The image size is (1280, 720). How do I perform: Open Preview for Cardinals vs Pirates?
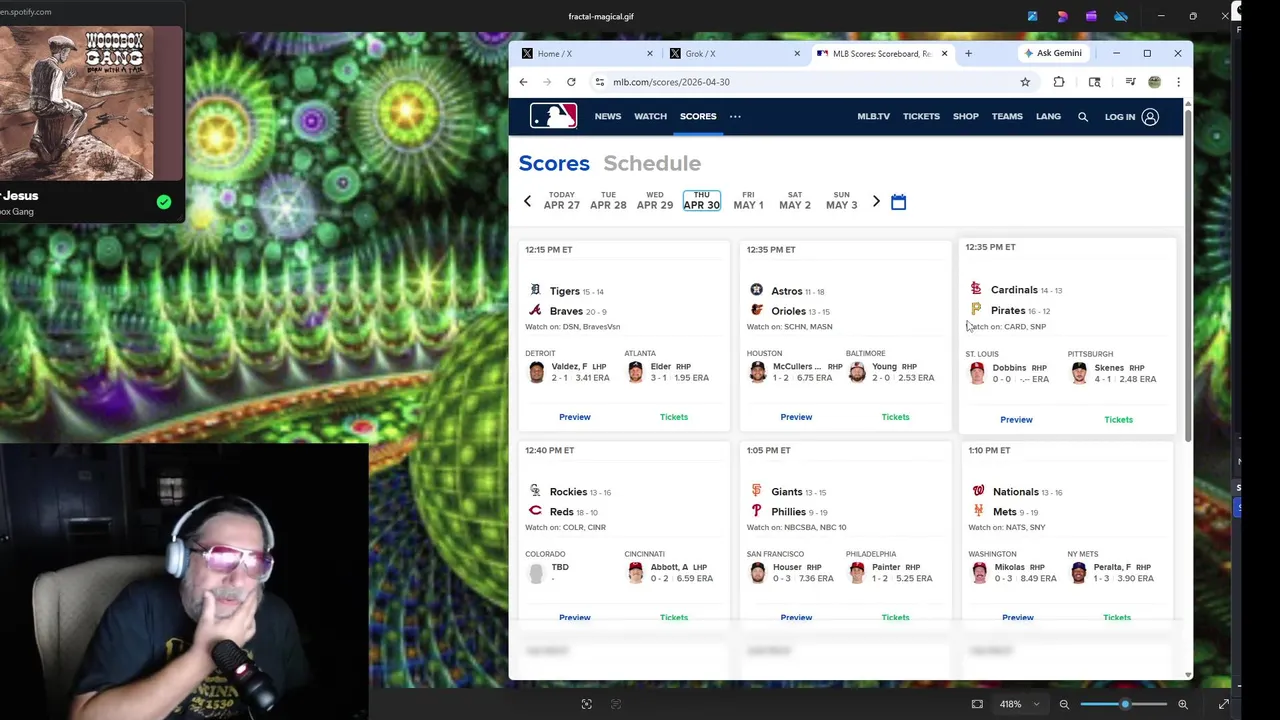click(x=1016, y=420)
